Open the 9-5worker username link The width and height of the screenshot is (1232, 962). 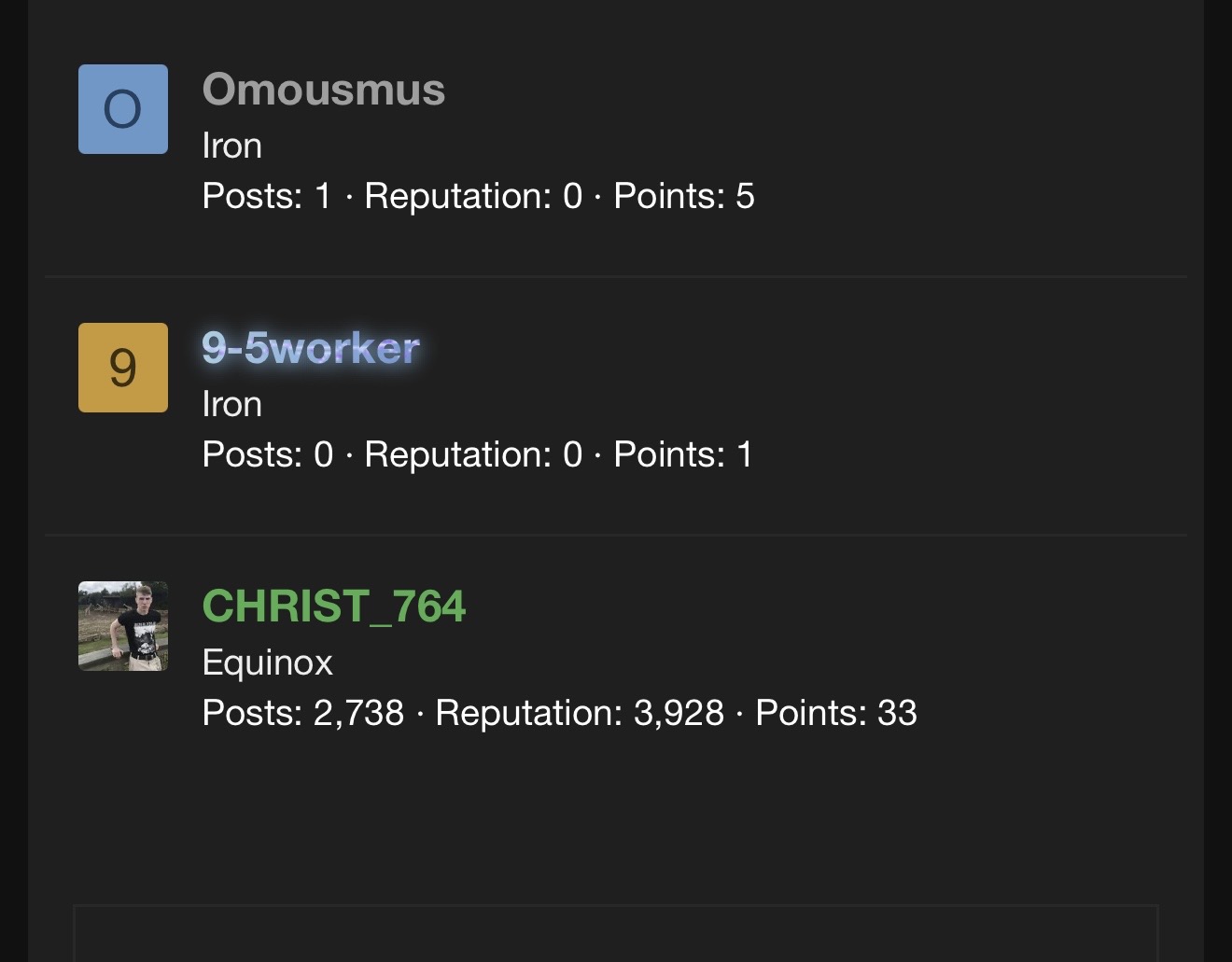pos(311,348)
